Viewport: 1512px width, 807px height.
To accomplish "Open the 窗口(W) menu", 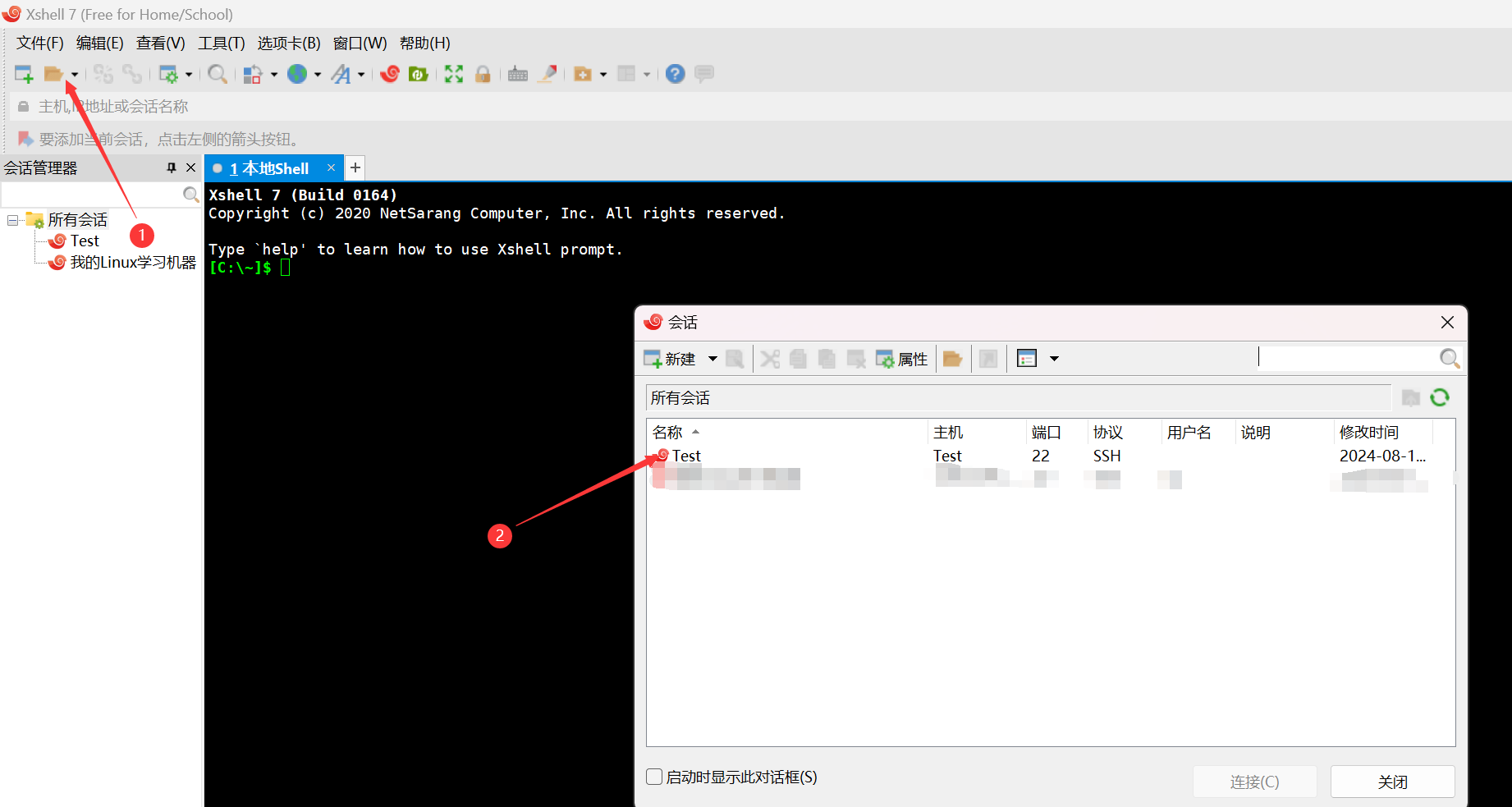I will (x=360, y=43).
